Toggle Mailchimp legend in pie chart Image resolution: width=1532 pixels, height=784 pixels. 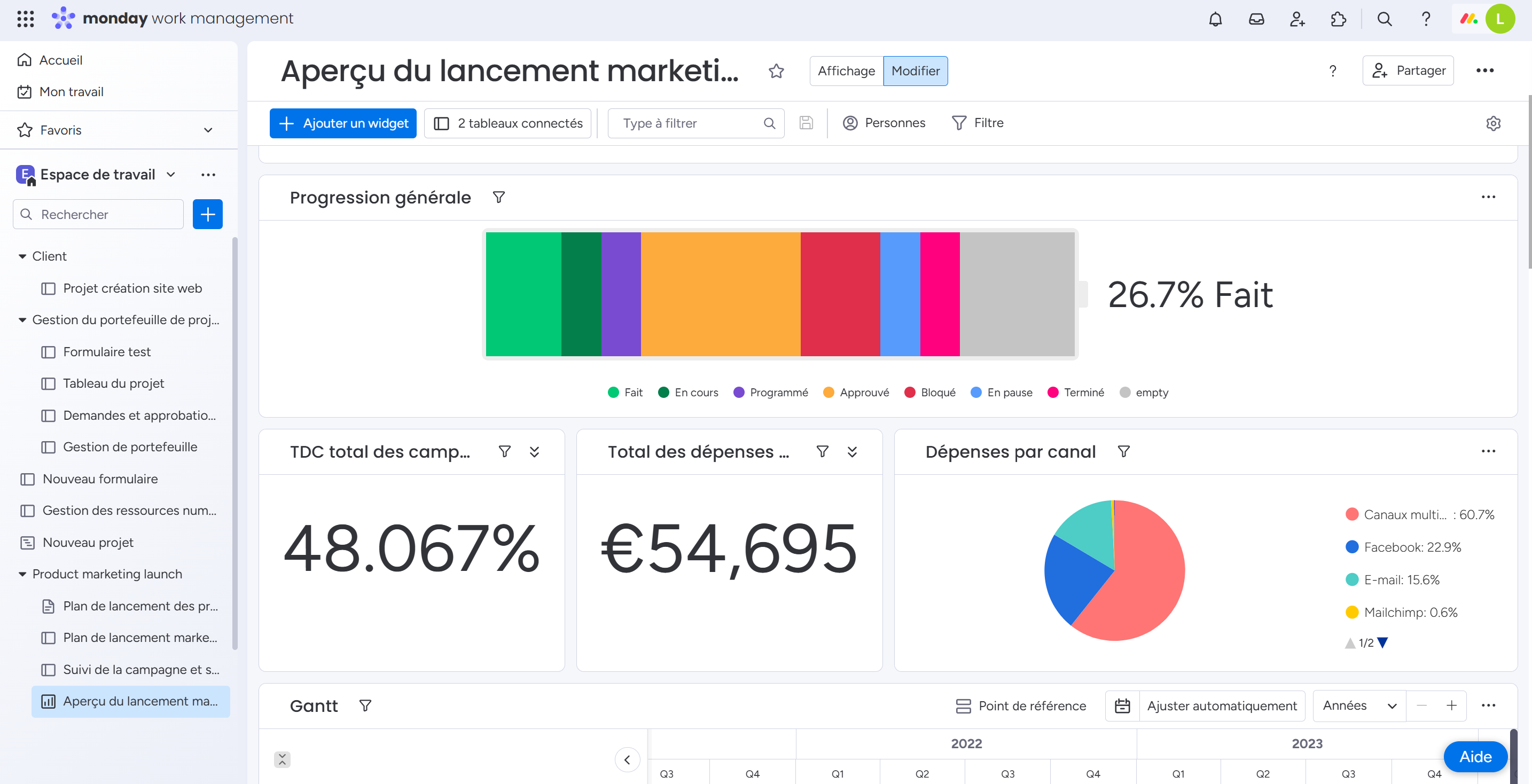pyautogui.click(x=1401, y=612)
